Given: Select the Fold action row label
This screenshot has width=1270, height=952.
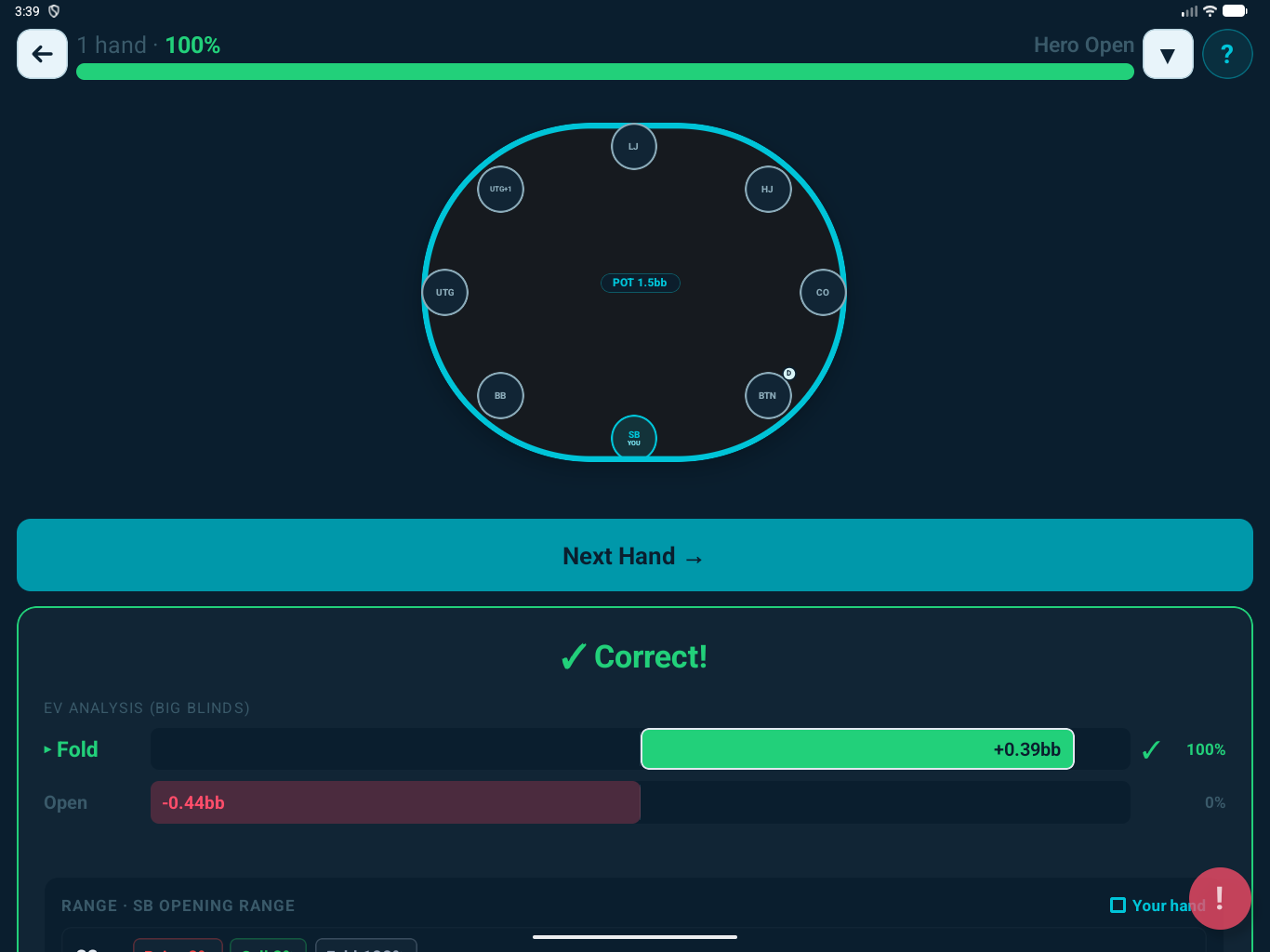Looking at the screenshot, I should 76,749.
